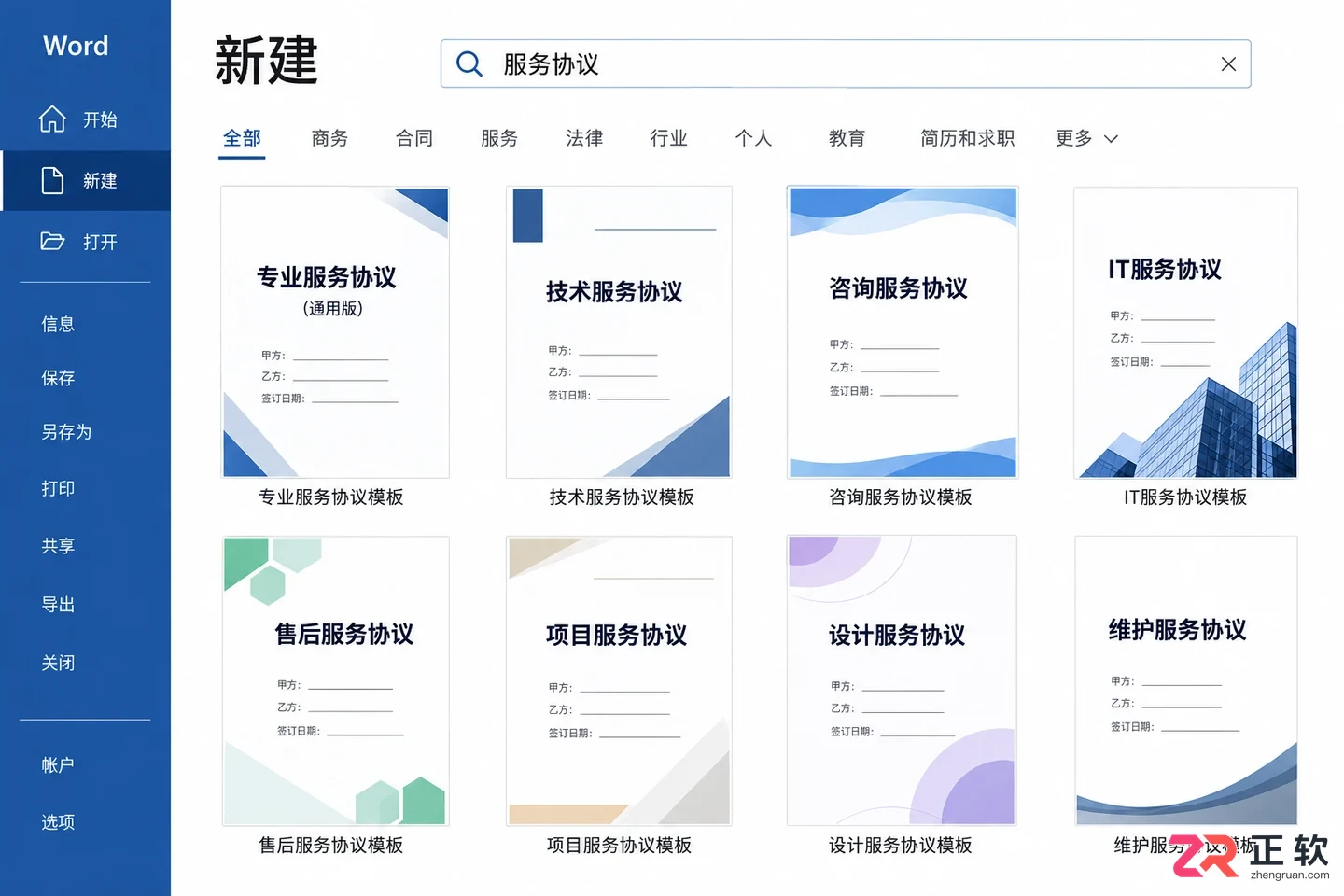Open the 合同 category tab
Image resolution: width=1344 pixels, height=896 pixels.
pos(414,138)
